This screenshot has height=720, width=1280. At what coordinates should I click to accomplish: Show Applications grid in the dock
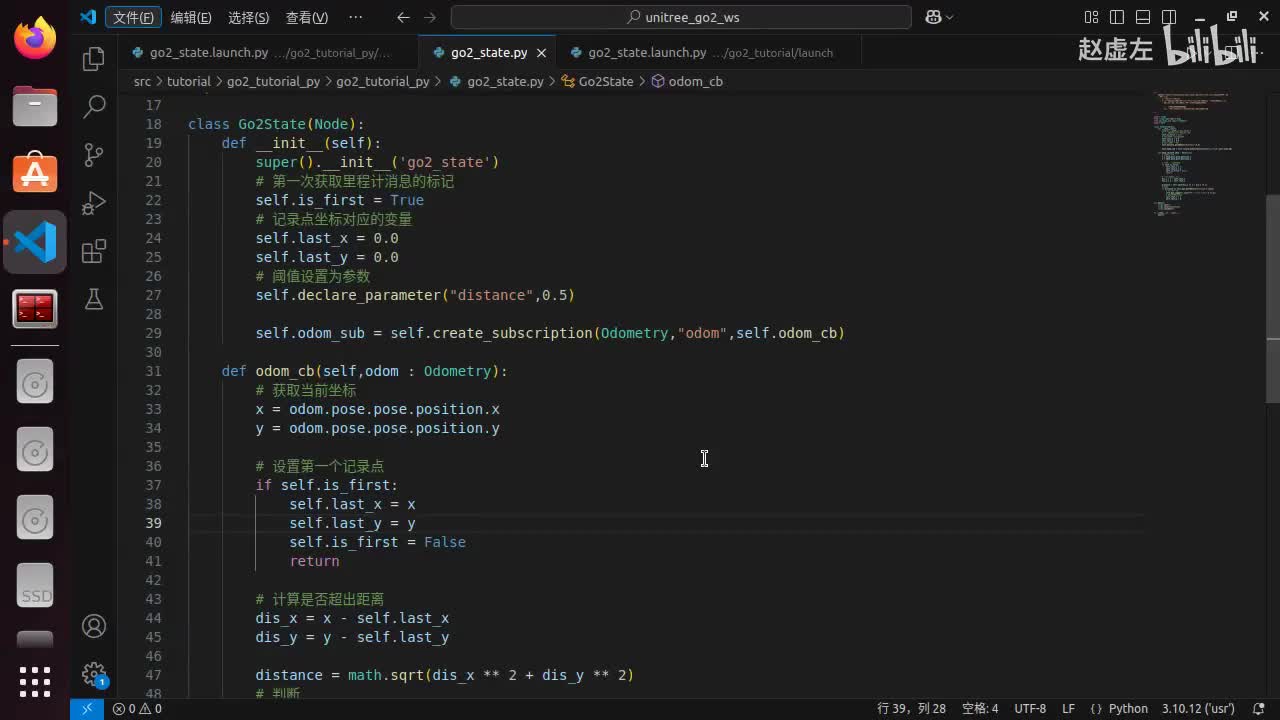(x=35, y=681)
